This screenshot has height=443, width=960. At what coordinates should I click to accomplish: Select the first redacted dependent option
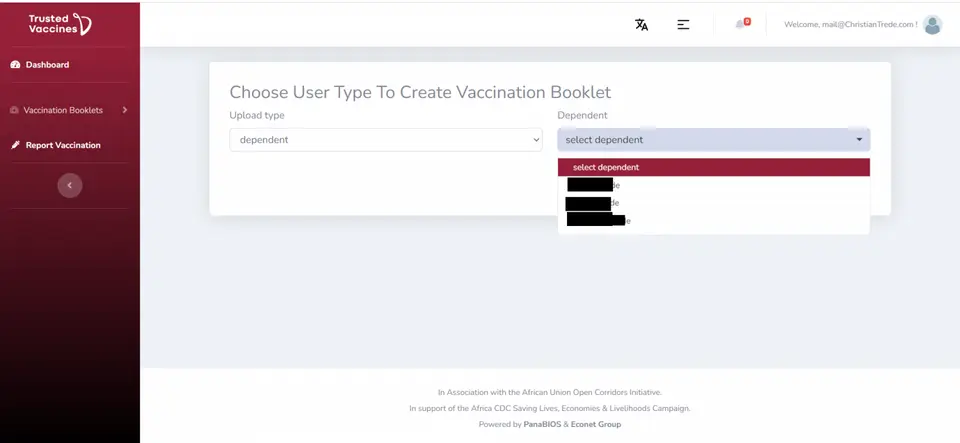(714, 185)
